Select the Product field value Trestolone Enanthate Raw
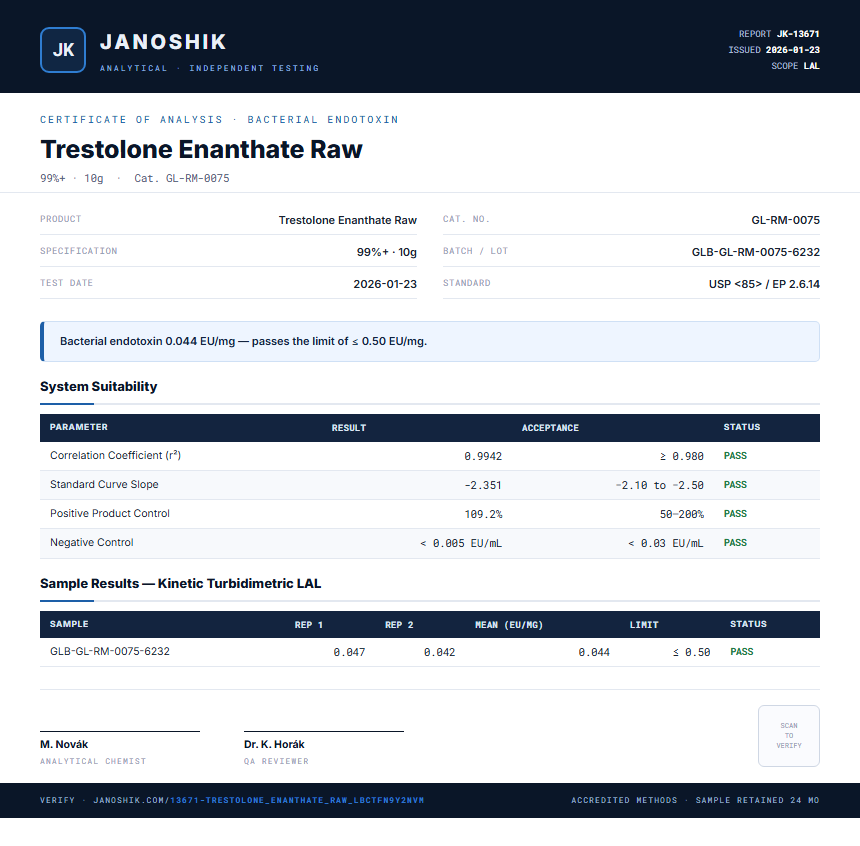This screenshot has height=846, width=860. point(348,220)
